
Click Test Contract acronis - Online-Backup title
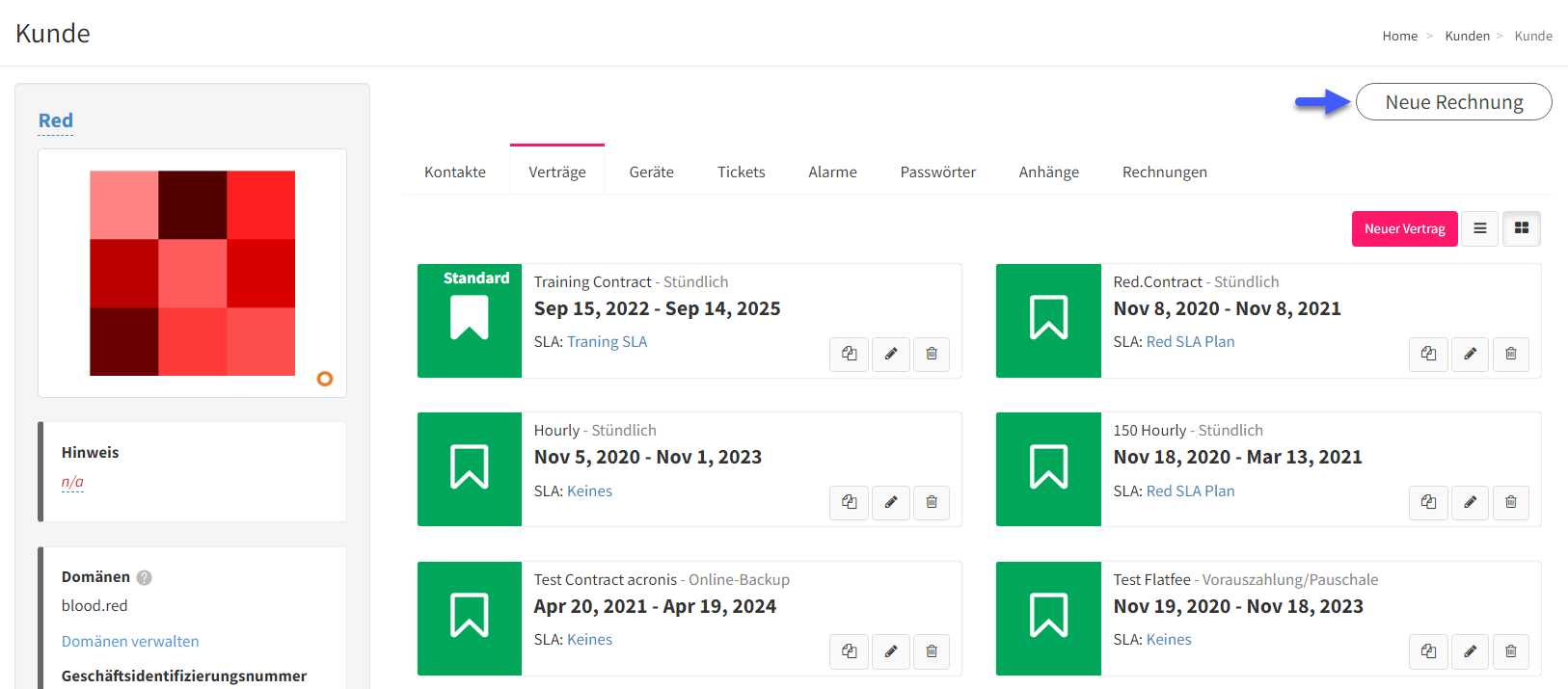pos(662,580)
